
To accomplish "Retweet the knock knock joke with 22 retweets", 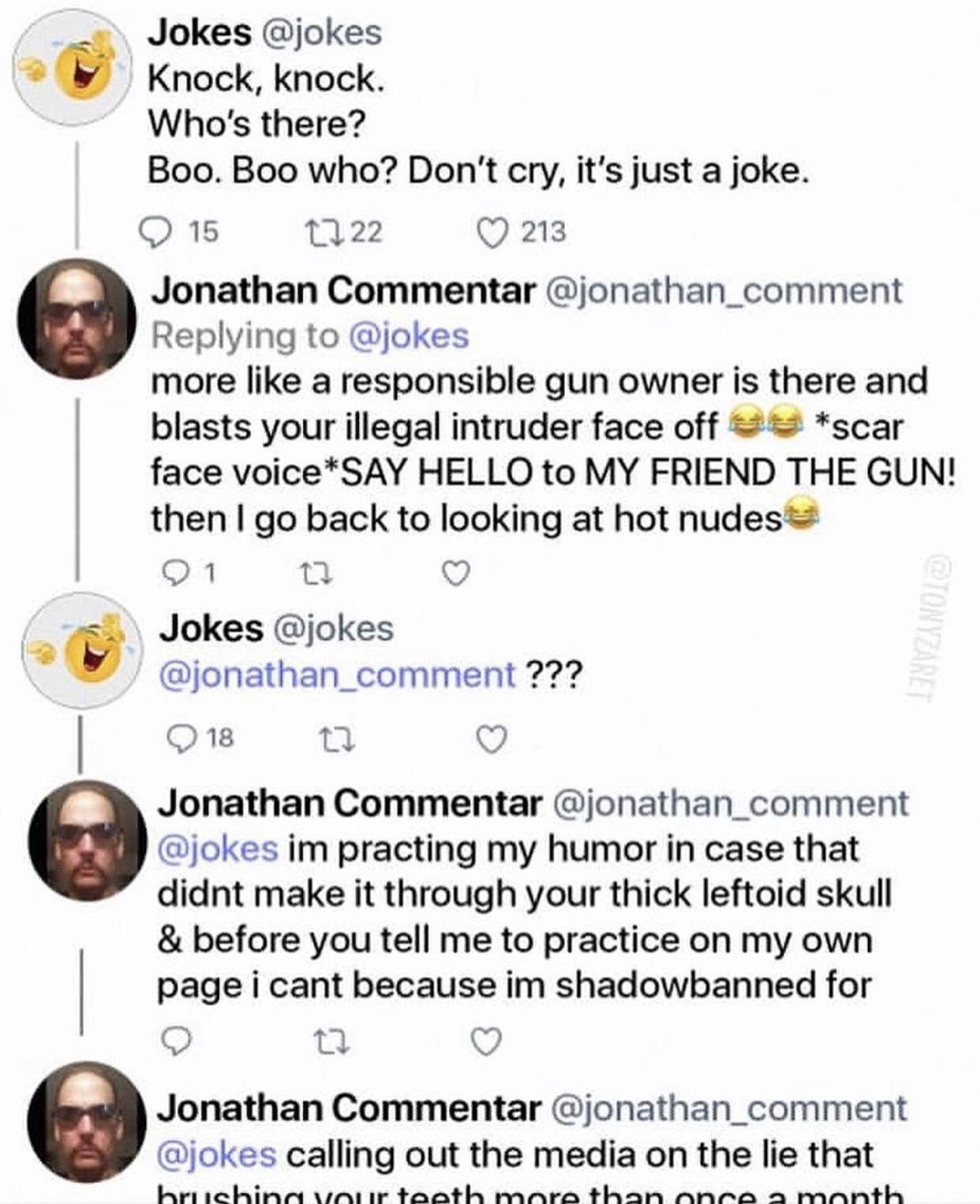I will (318, 231).
